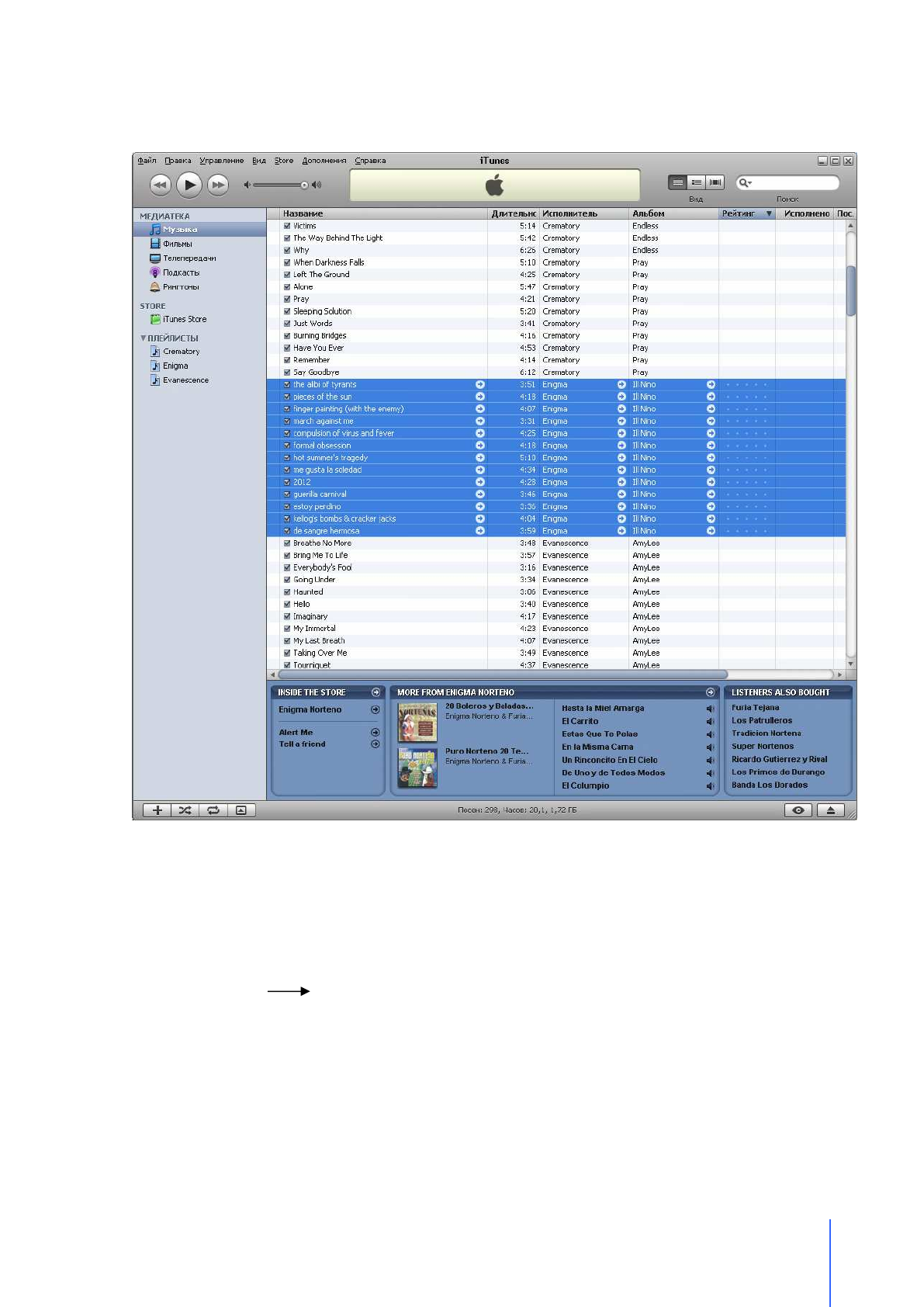This screenshot has width=924, height=1307.
Task: Uncheck the 'Why' song checkbox
Action: pyautogui.click(x=287, y=250)
